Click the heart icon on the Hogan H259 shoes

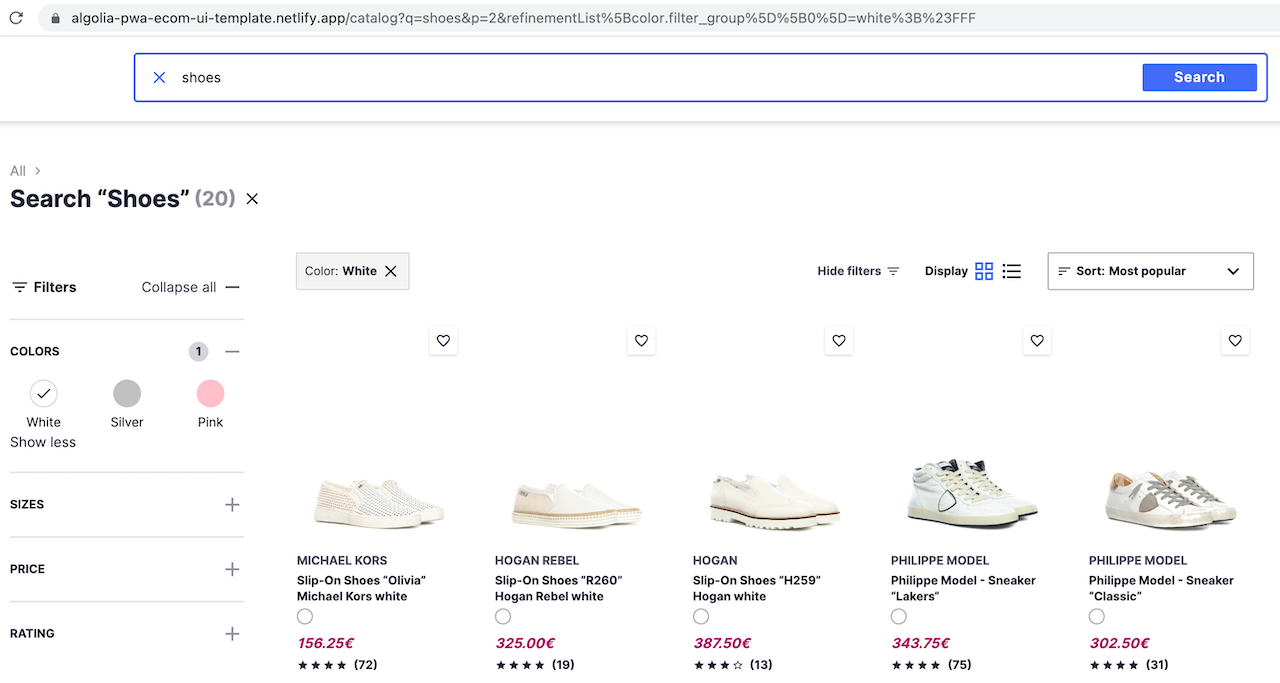point(838,340)
